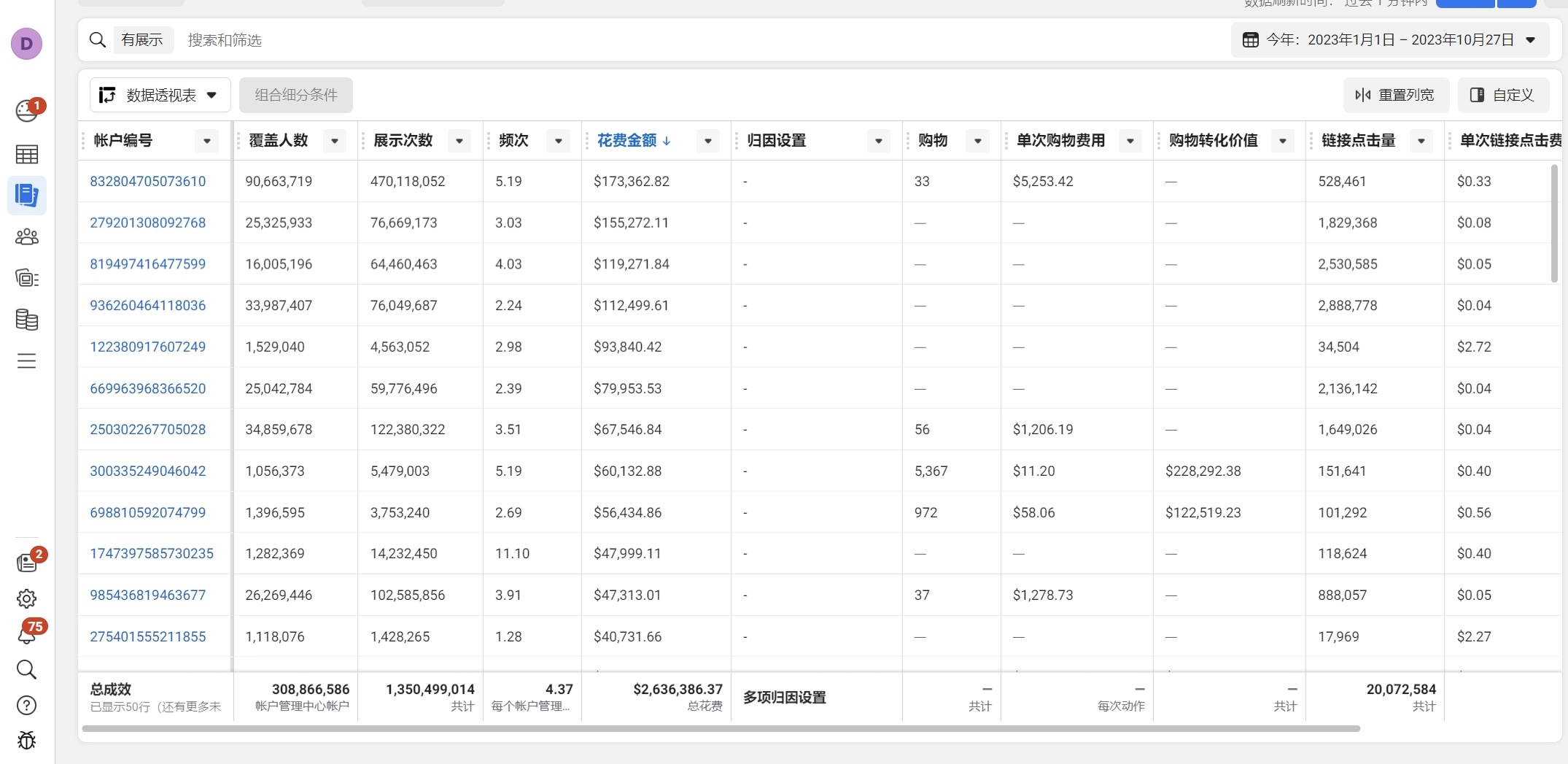Screen dimensions: 1568x764
Task: Open the settings gear icon
Action: pyautogui.click(x=26, y=599)
